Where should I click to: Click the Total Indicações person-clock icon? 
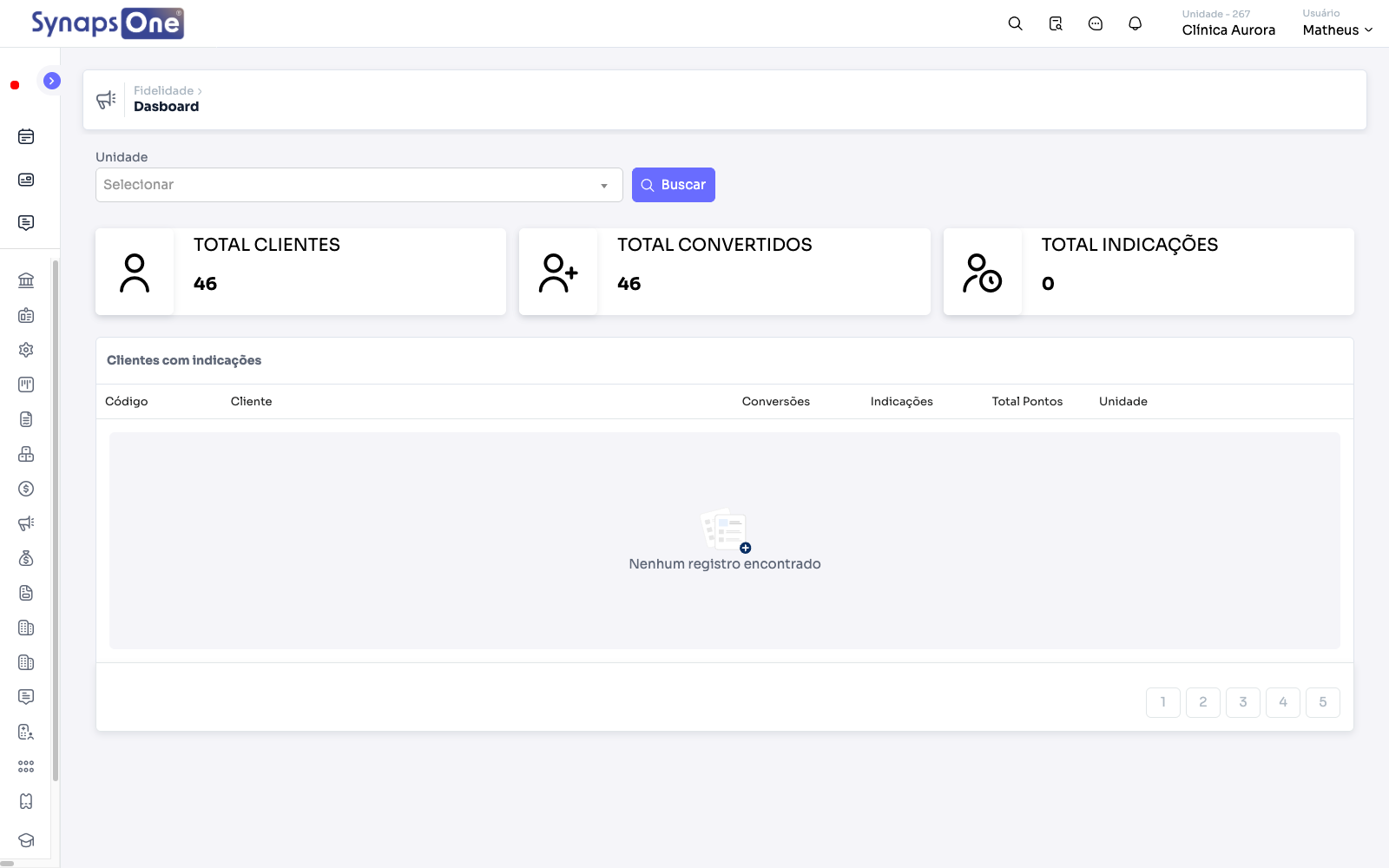(x=982, y=273)
